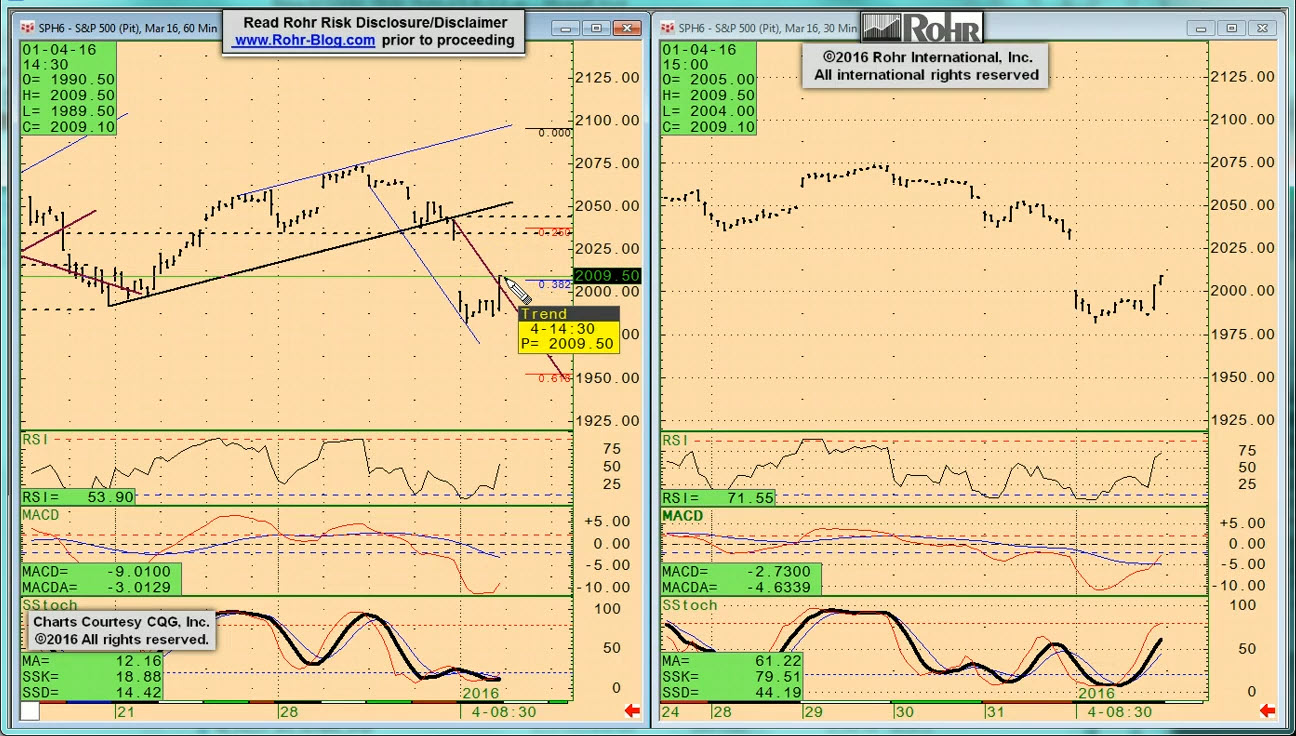Viewport: 1296px width, 736px height.
Task: Maximize the 30 Min chart window
Action: point(1232,28)
